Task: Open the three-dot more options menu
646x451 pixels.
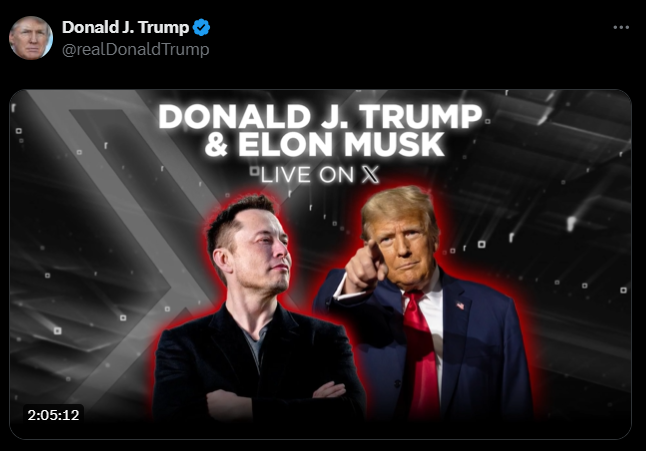Action: (x=621, y=27)
